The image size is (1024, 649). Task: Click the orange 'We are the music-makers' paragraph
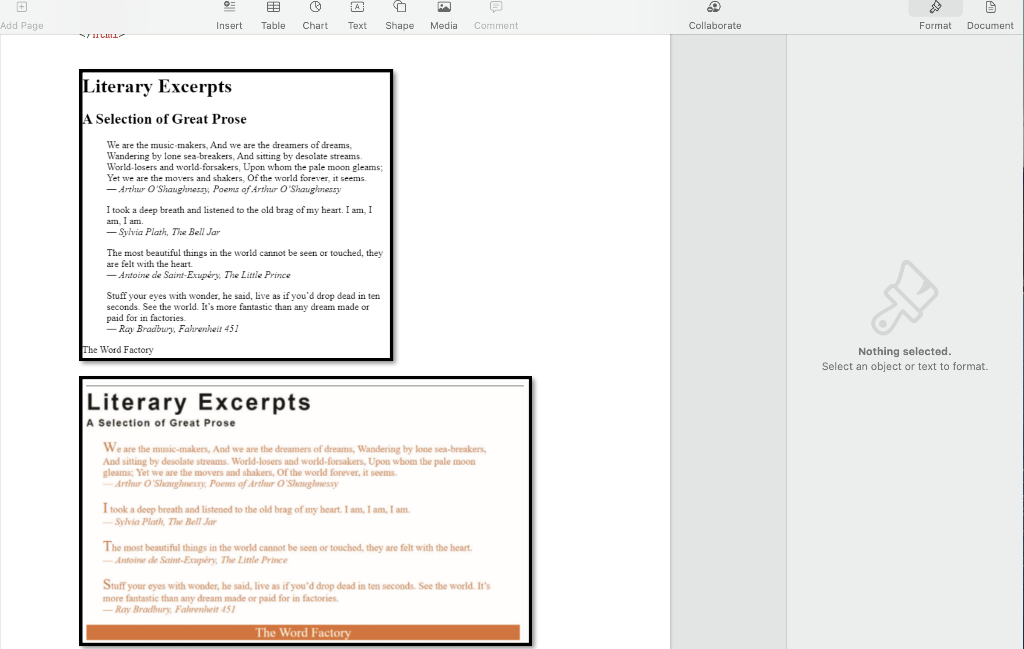coord(295,460)
